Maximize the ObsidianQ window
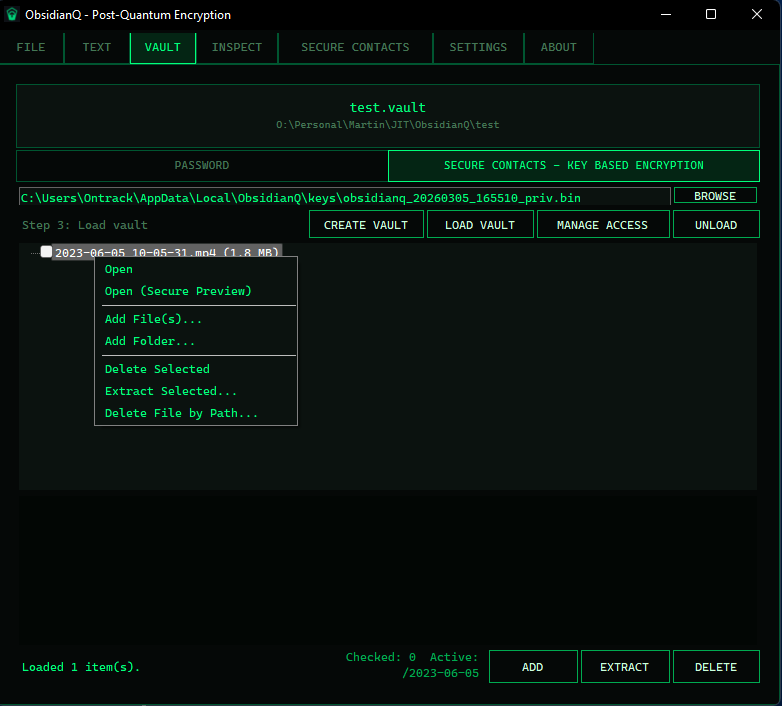This screenshot has height=706, width=782. tap(711, 14)
